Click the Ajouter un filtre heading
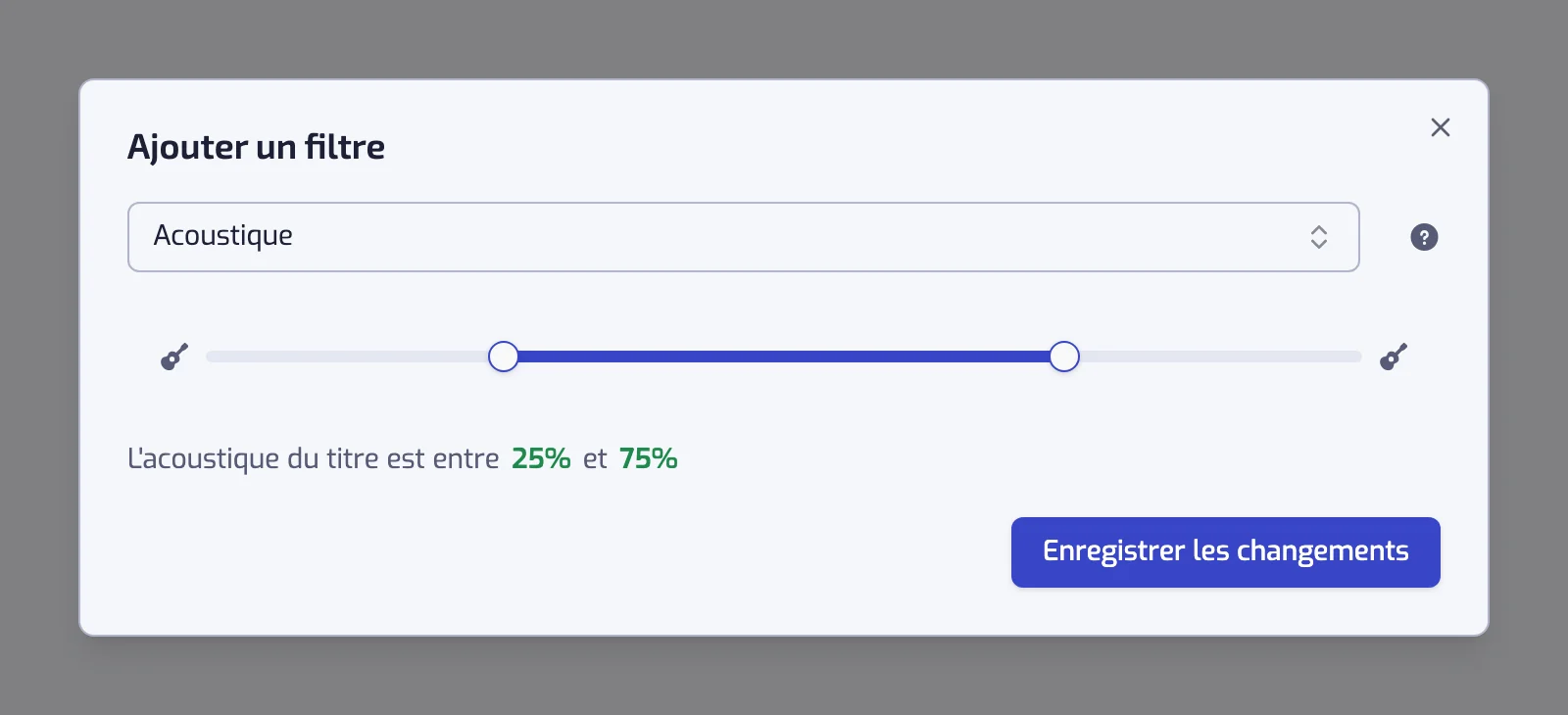 pos(256,147)
